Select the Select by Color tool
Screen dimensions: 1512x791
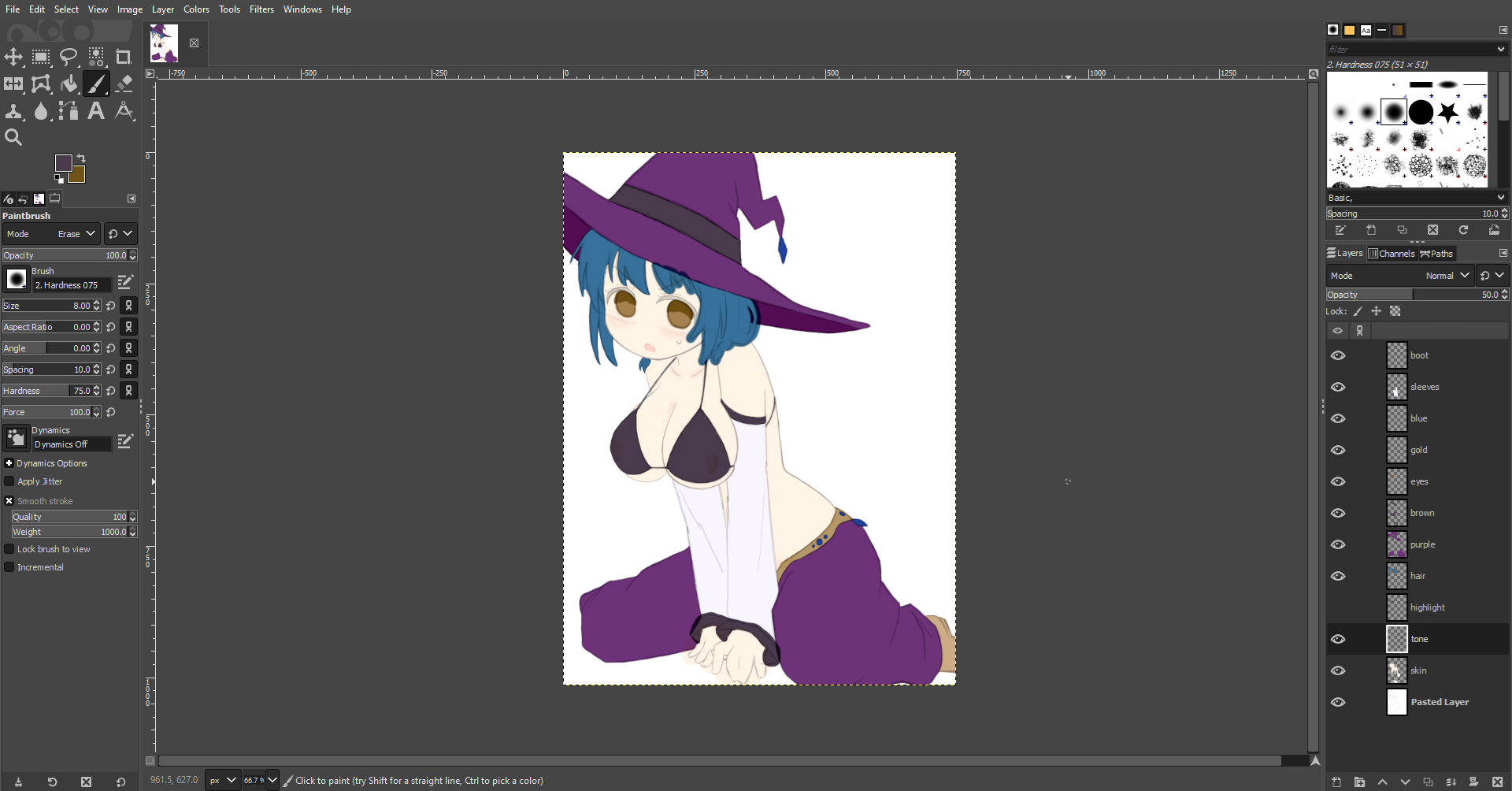click(x=96, y=57)
